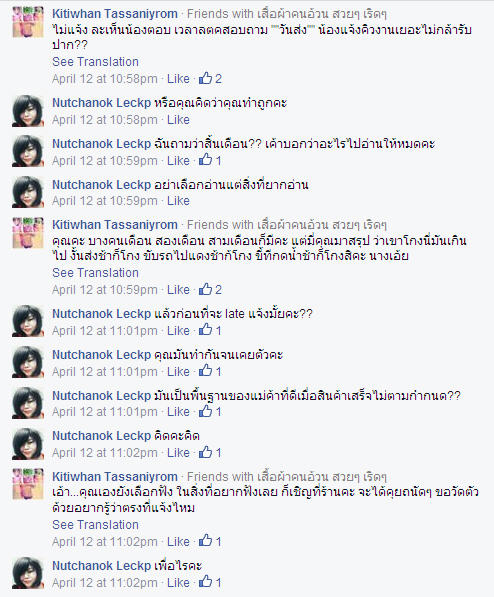Image resolution: width=494 pixels, height=597 pixels.
Task: Open Kitiwhan Tassaniyrom's avatar on top comment
Action: coord(28,22)
